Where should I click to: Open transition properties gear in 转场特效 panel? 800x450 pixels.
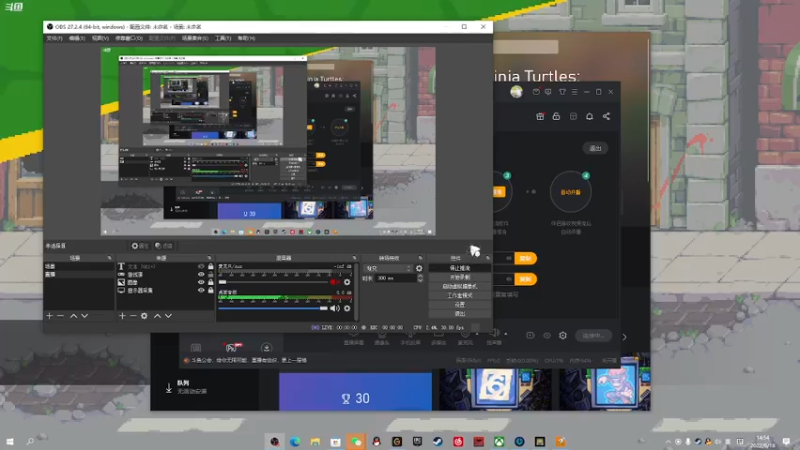click(419, 268)
